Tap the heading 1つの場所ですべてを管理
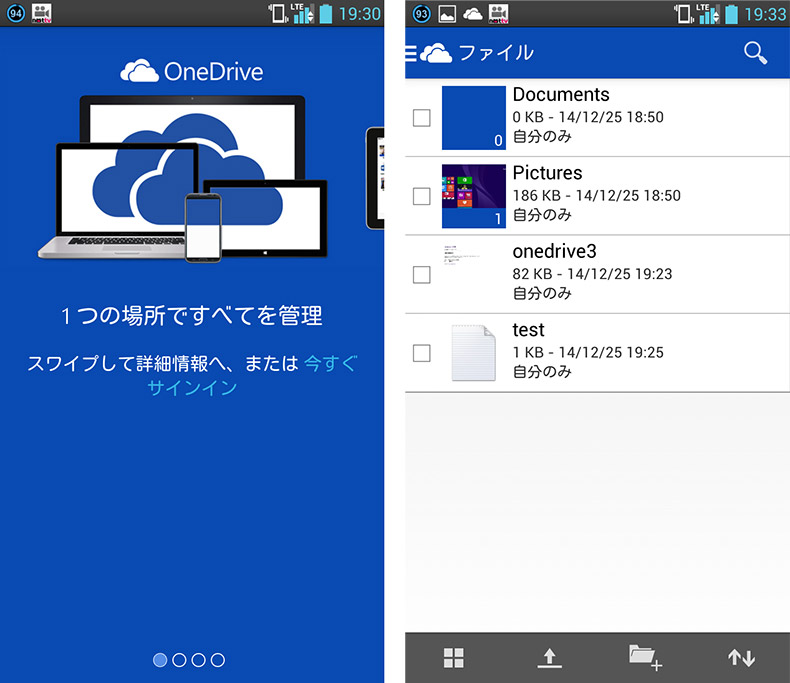 coord(191,316)
